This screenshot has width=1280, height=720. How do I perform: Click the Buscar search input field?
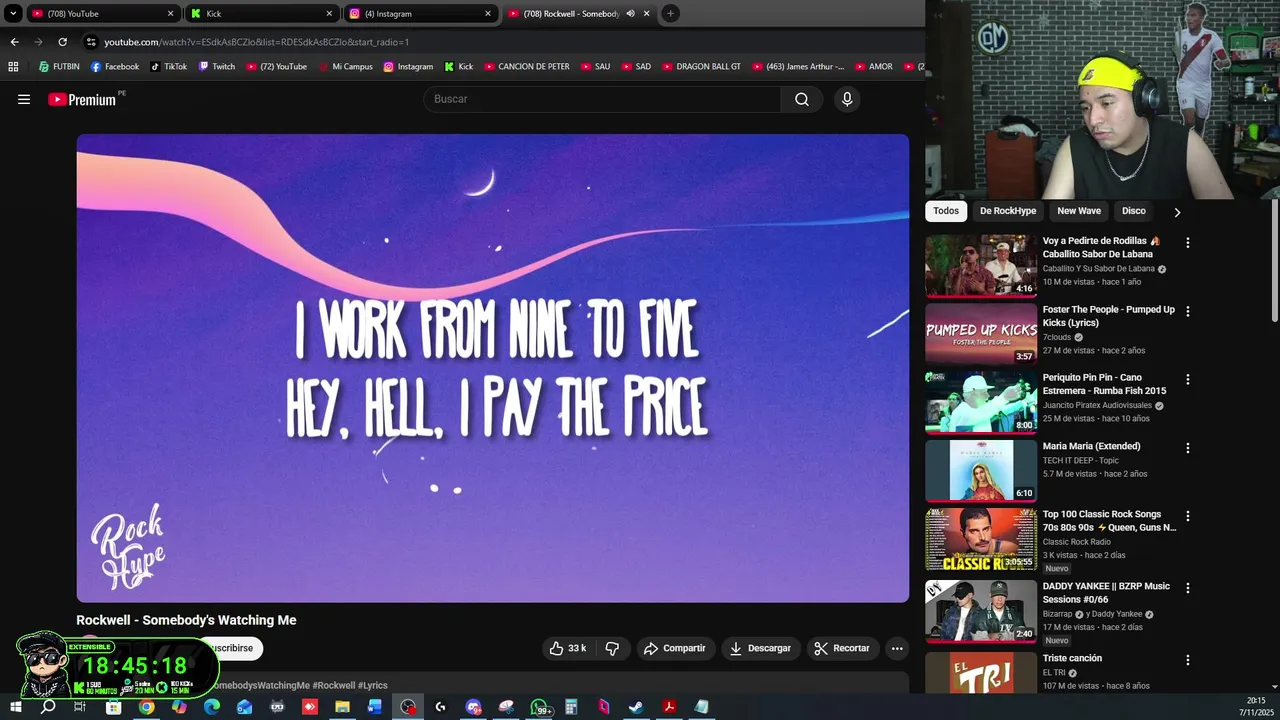coord(603,99)
